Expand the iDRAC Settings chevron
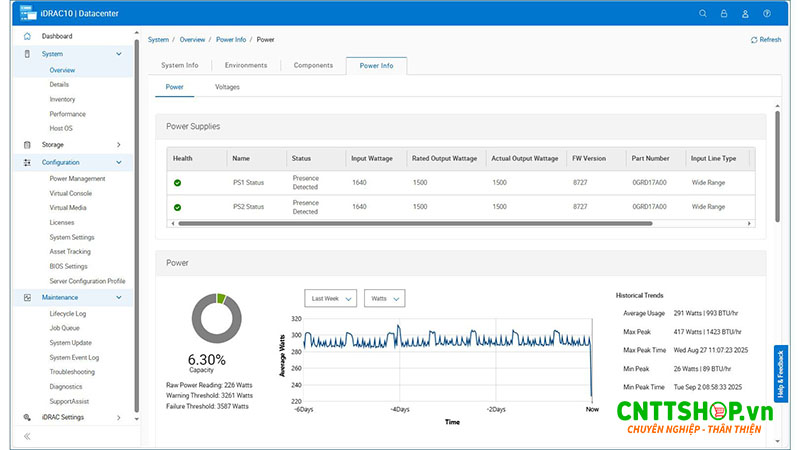The height and width of the screenshot is (450, 800). click(119, 417)
